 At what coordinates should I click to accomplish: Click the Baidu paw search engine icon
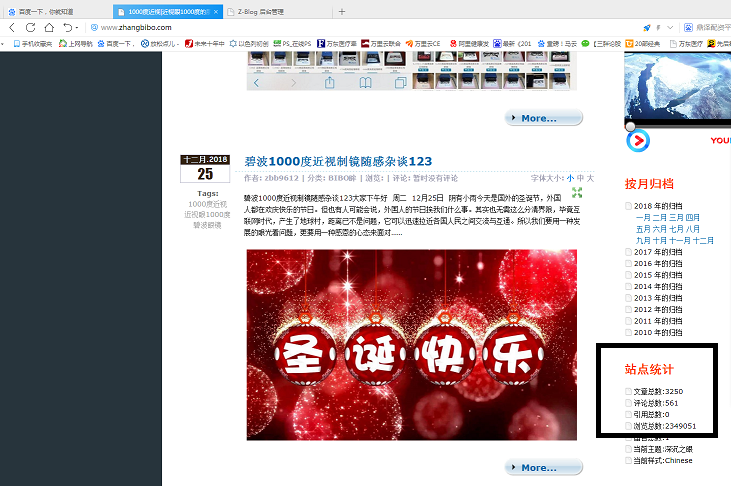(x=688, y=28)
